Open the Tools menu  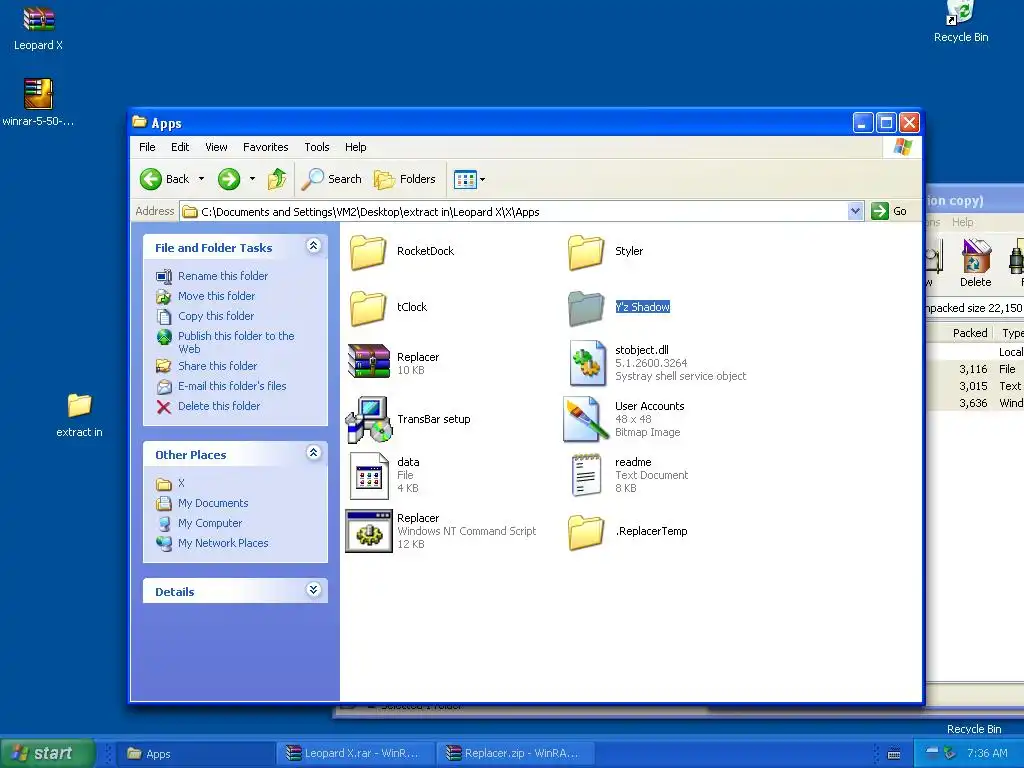(317, 147)
